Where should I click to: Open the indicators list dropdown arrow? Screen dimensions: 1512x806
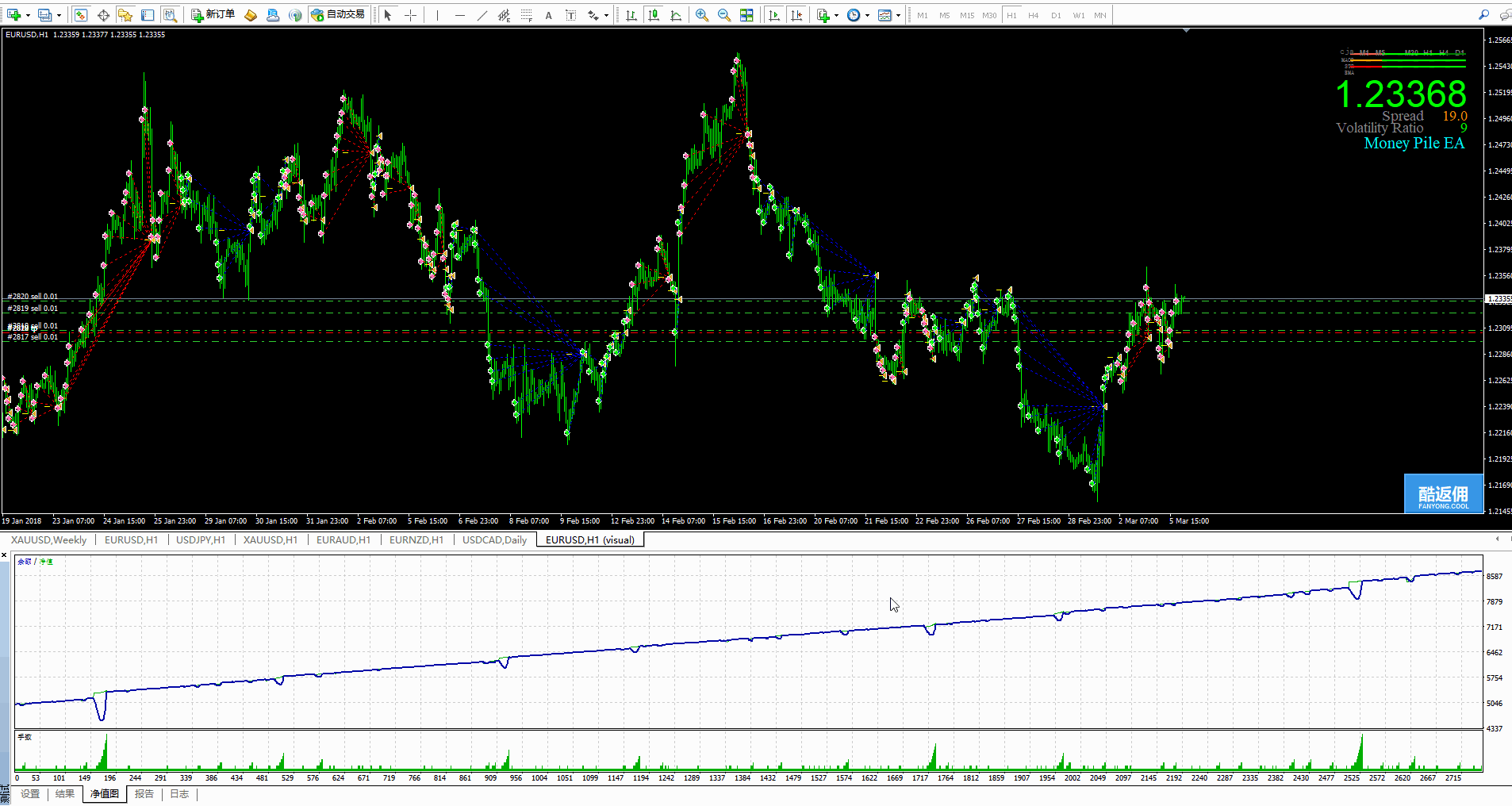click(x=836, y=15)
